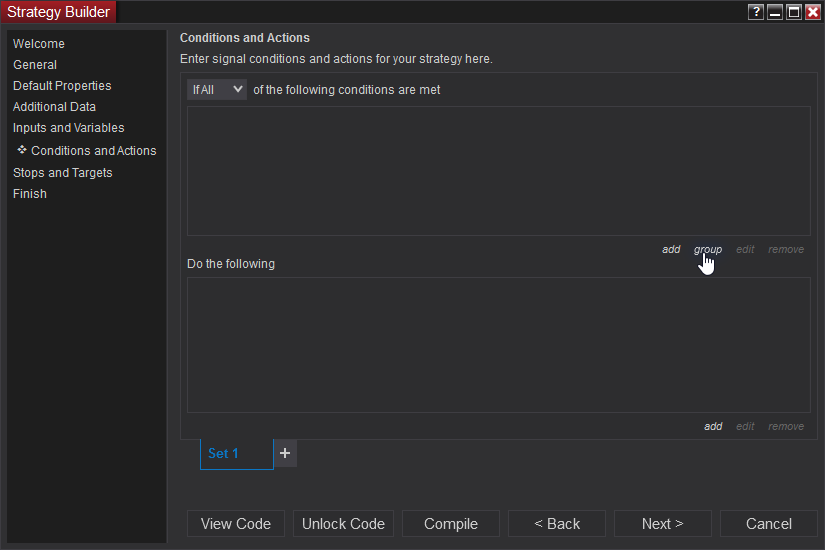Jump to the Finish step
This screenshot has width=825, height=550.
coord(30,194)
